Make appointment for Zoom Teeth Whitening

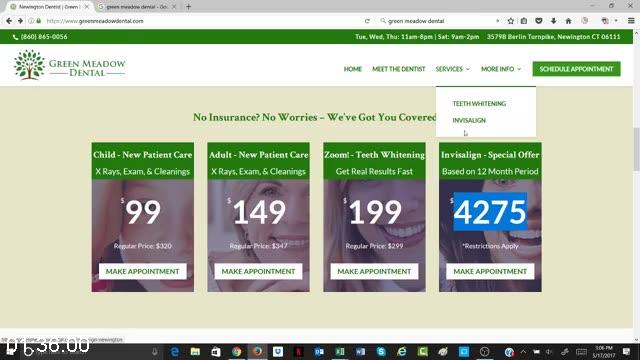click(374, 271)
